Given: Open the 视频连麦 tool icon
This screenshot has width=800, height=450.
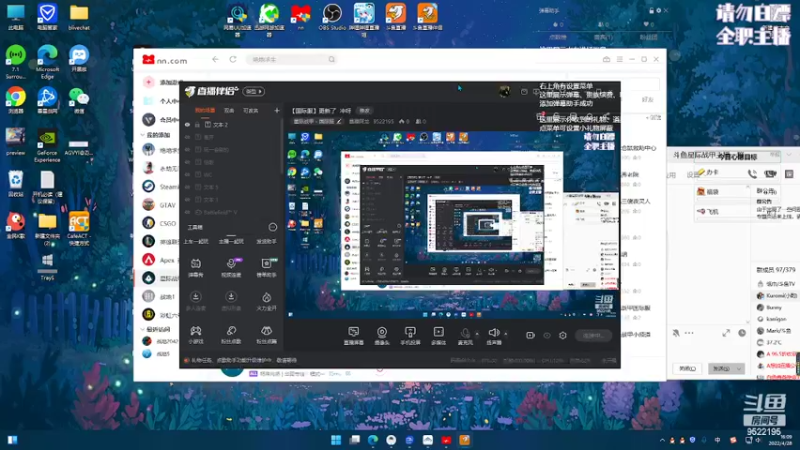Looking at the screenshot, I should pos(231,267).
